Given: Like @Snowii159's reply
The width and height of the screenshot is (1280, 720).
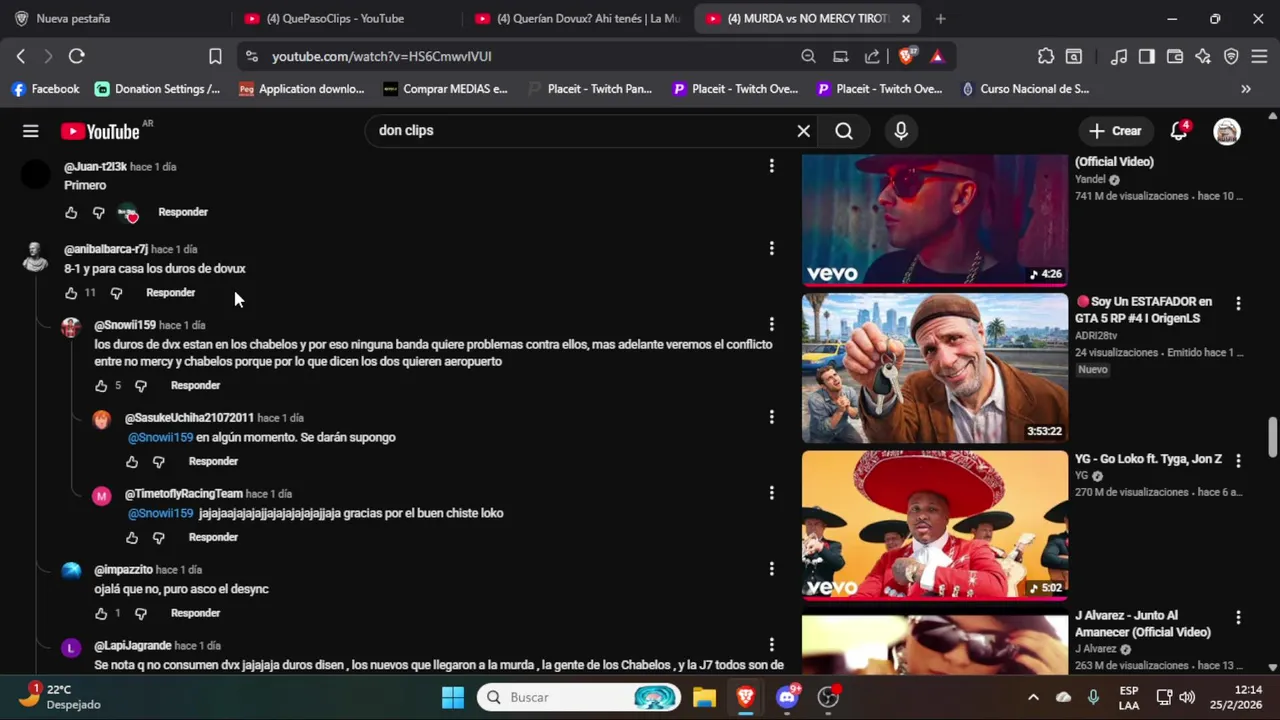Looking at the screenshot, I should (101, 386).
